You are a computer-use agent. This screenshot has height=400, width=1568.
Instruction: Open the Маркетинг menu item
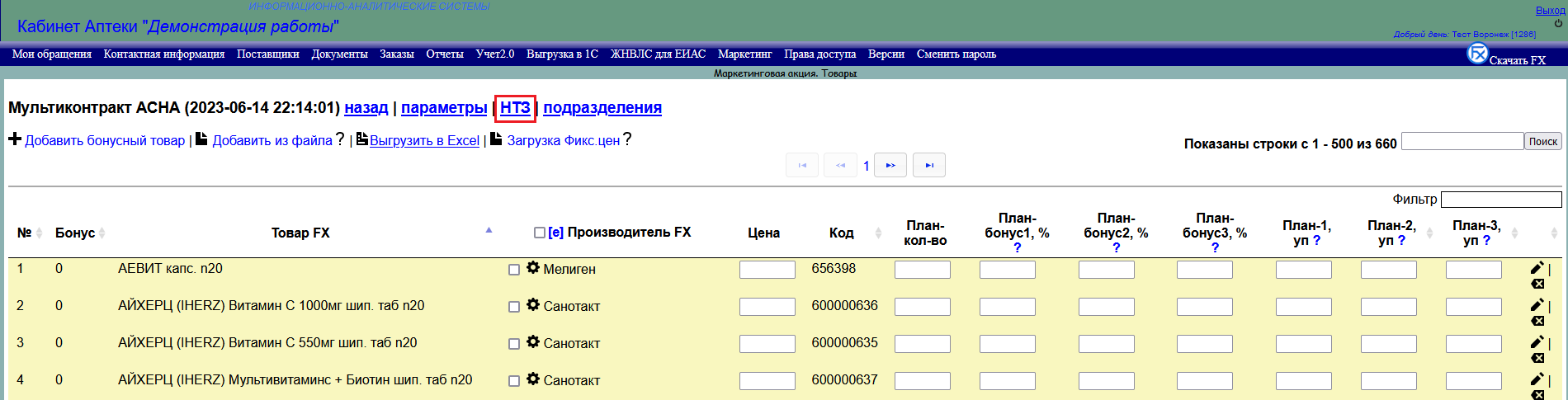(x=744, y=54)
